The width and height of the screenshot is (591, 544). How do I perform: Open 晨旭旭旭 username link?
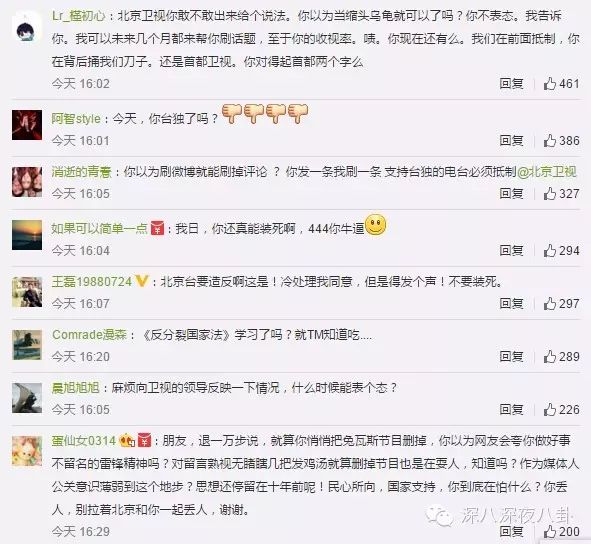75,388
